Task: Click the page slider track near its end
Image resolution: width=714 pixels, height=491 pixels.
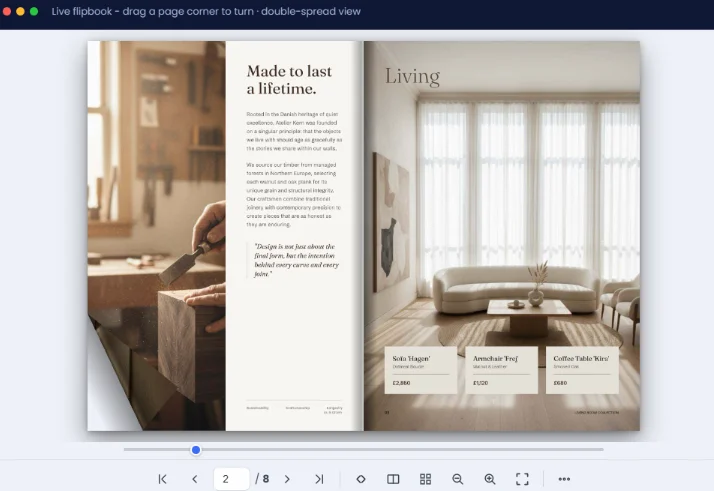Action: tap(592, 450)
